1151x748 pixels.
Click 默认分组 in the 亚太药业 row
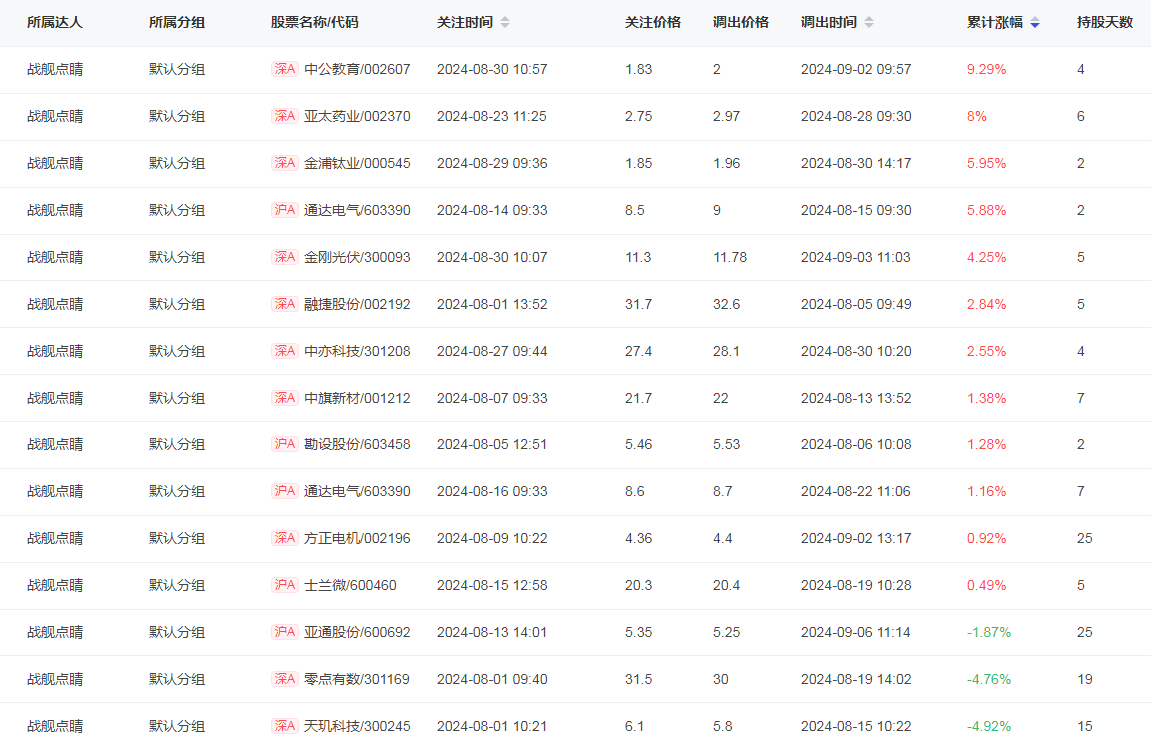pos(177,116)
